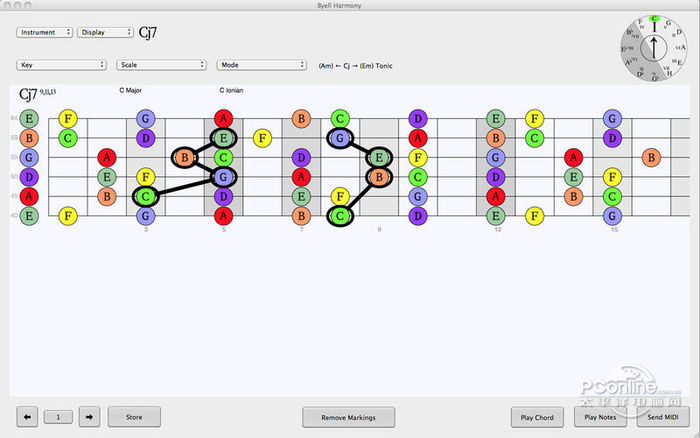Screen dimensions: 700x438
Task: Go to previous stored page with left arrow
Action: (x=27, y=417)
